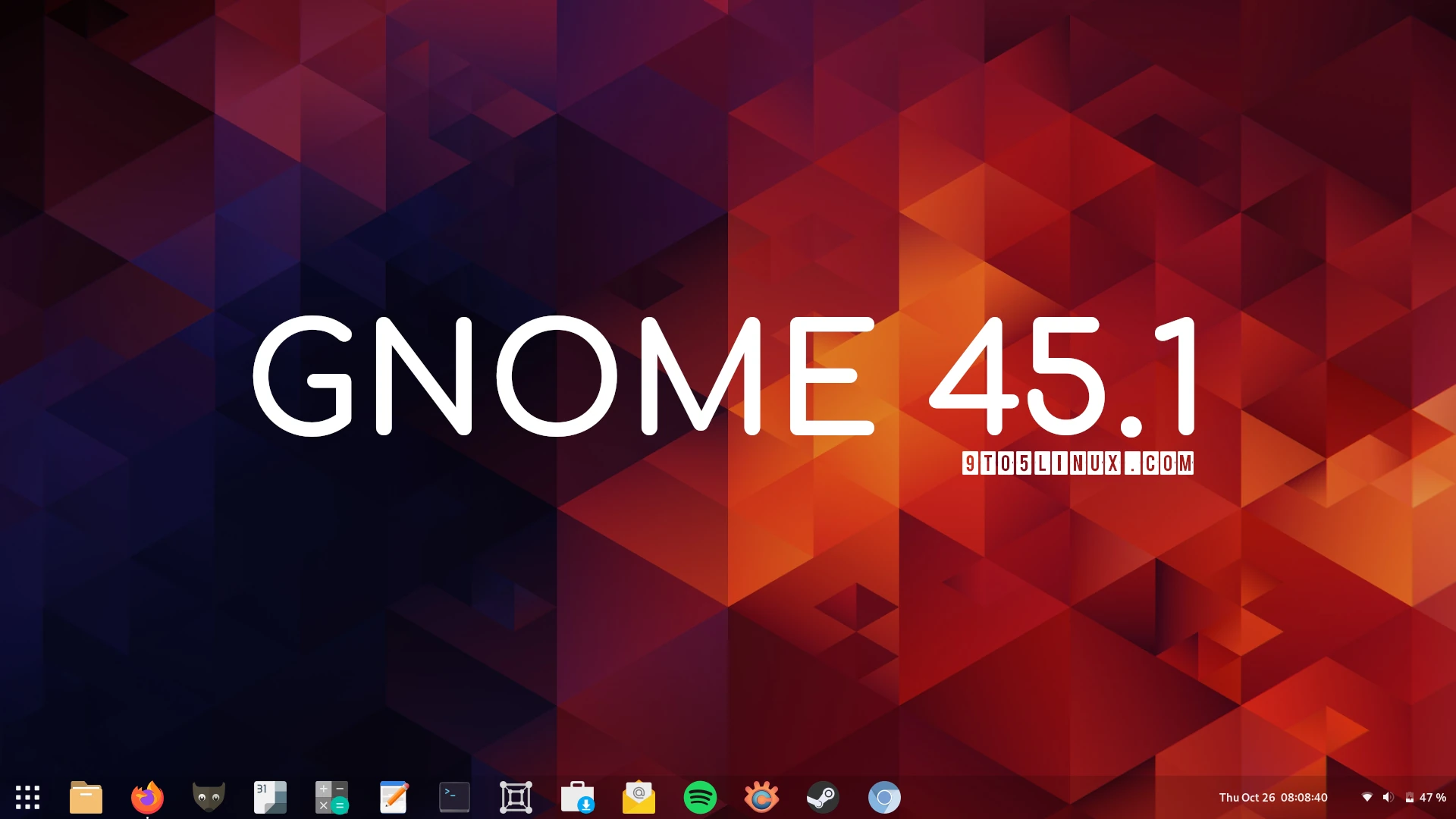Open the clock and date menu

pyautogui.click(x=1274, y=797)
